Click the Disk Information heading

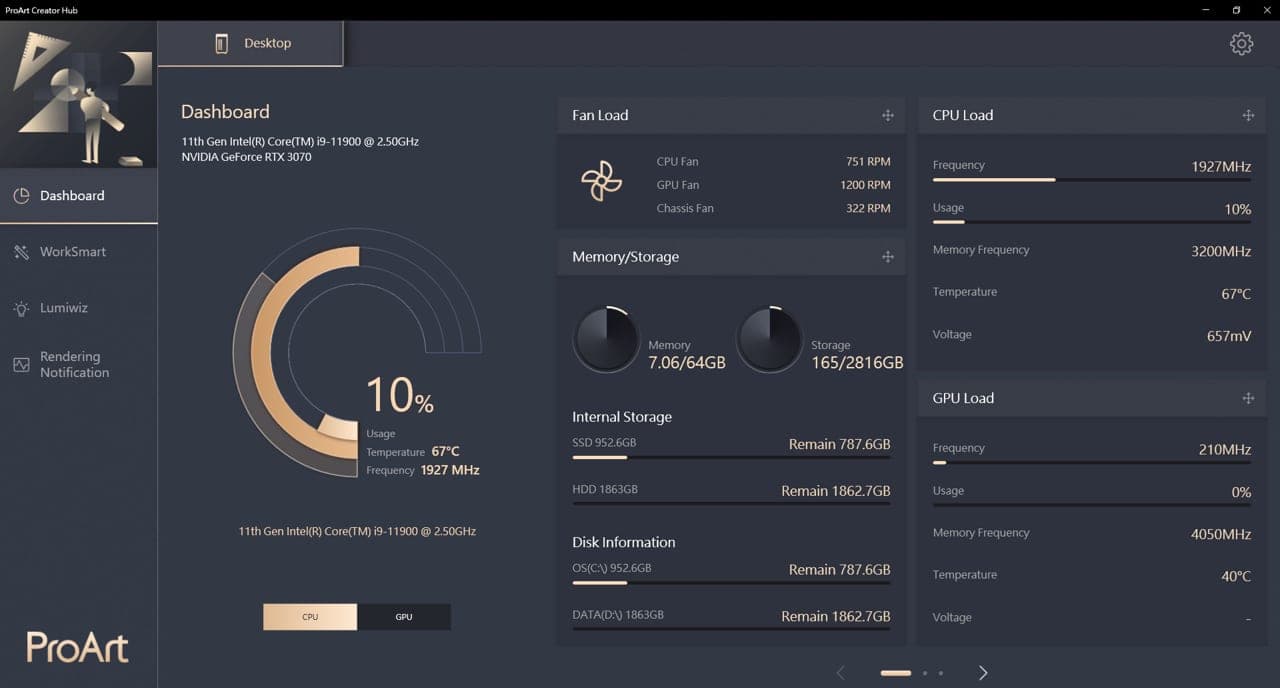pyautogui.click(x=624, y=542)
